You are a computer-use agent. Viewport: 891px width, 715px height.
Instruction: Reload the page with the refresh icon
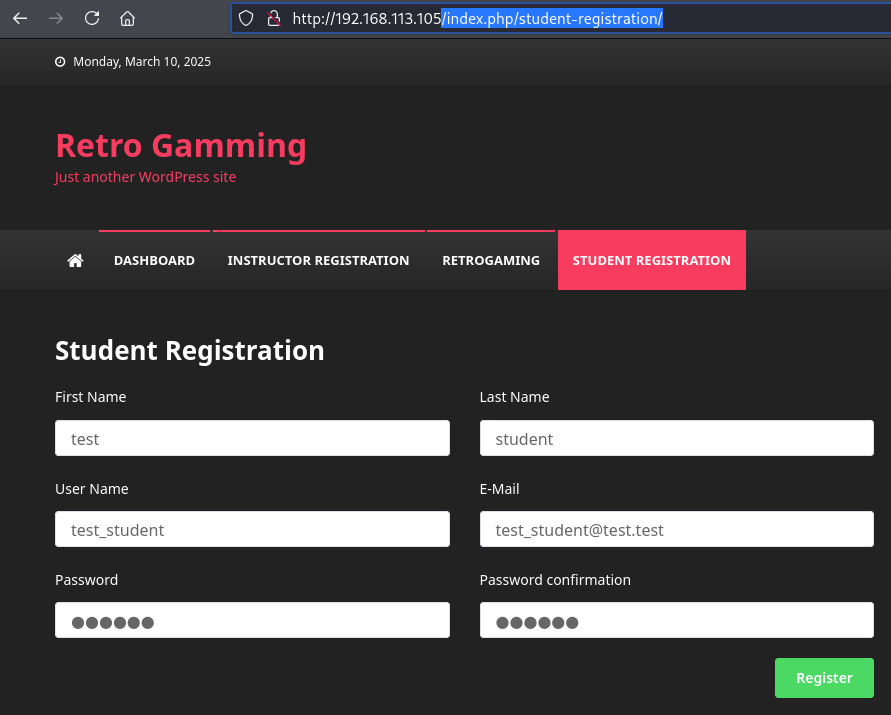(91, 18)
